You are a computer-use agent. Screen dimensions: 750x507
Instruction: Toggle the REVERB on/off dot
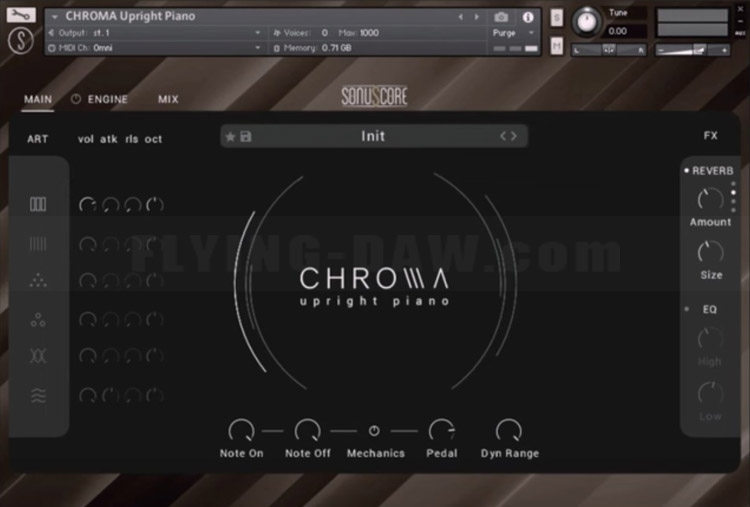(686, 171)
